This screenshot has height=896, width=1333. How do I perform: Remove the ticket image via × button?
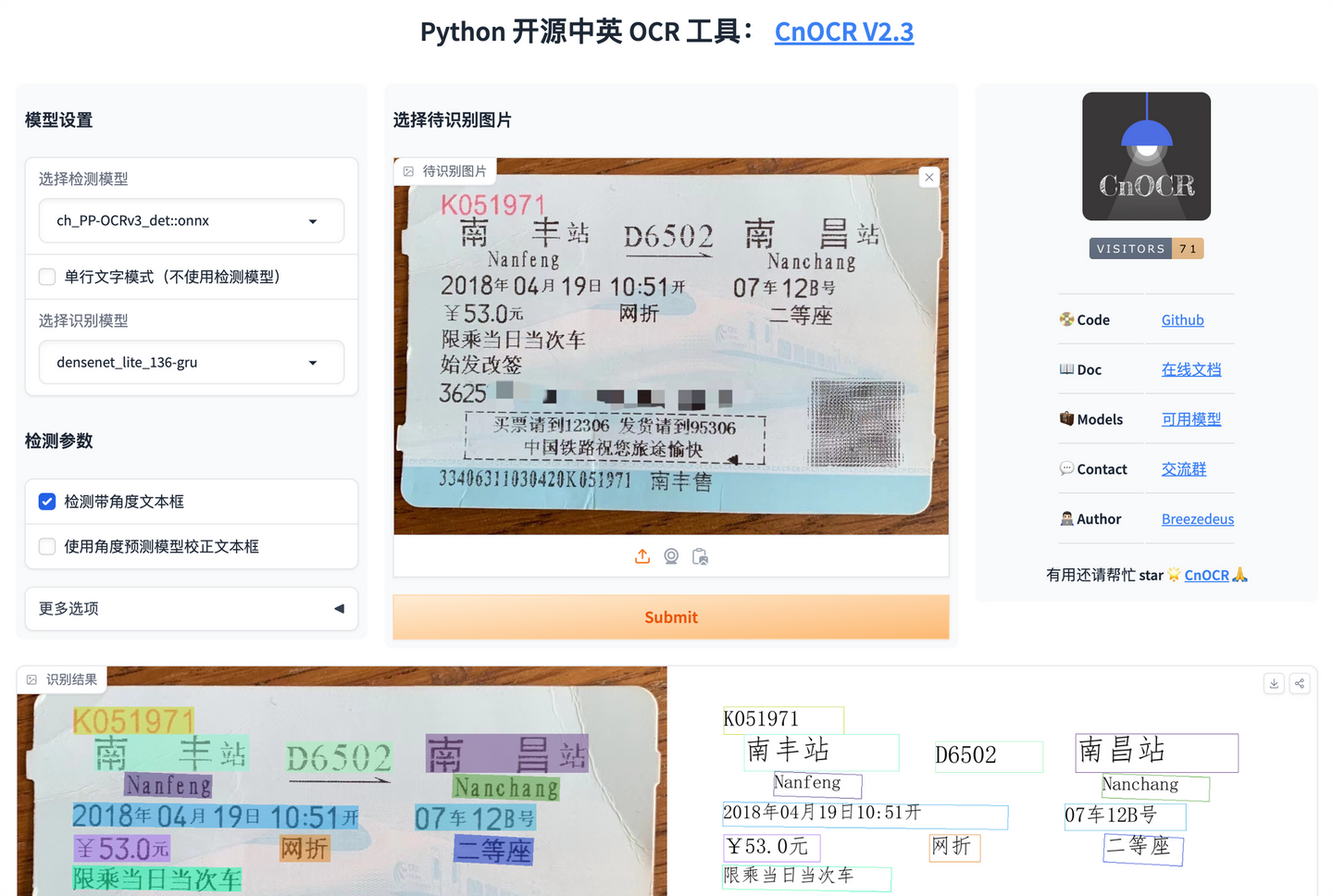pyautogui.click(x=928, y=177)
